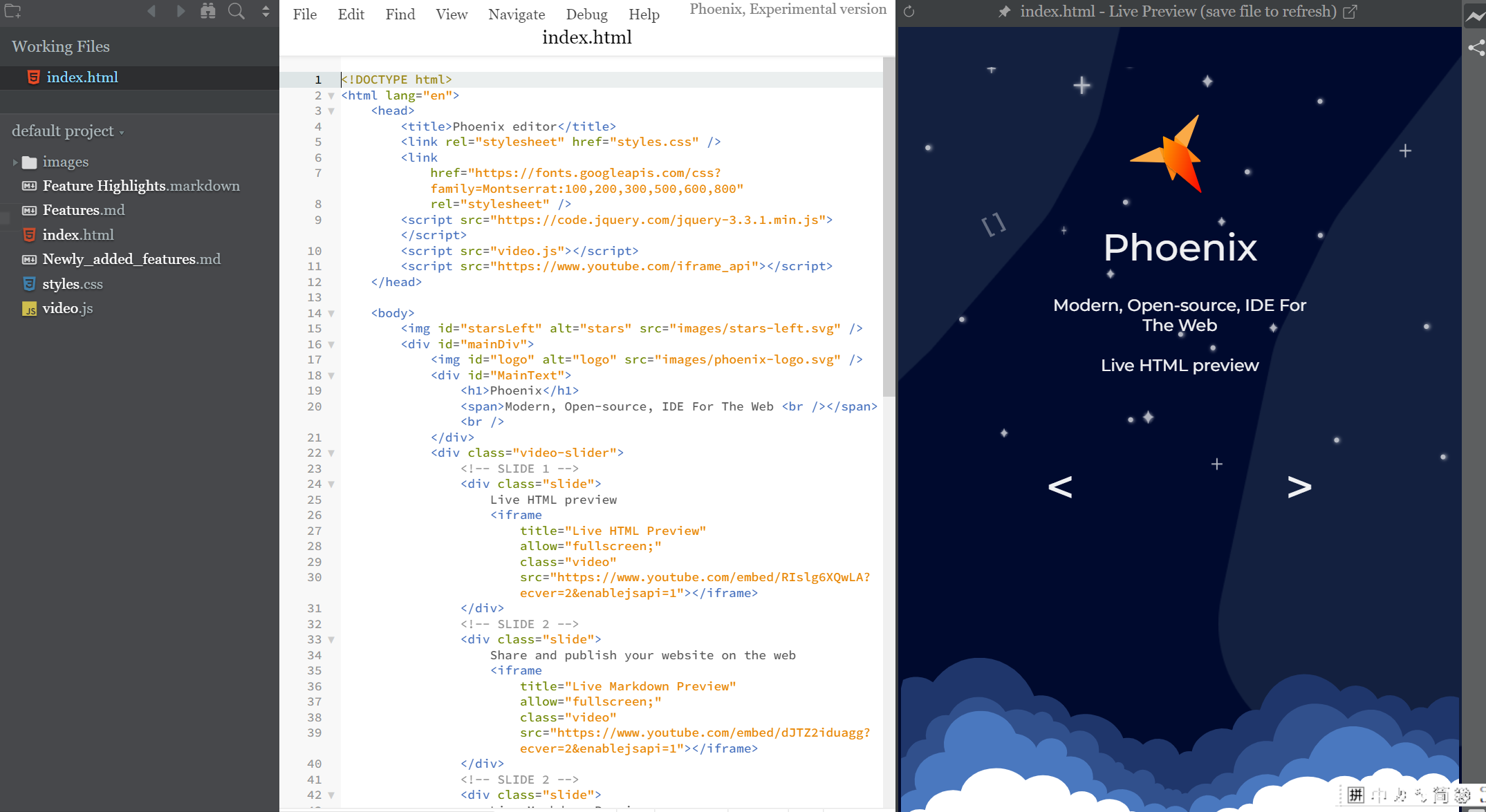Open Newly_added_features.md file
1486x812 pixels.
click(131, 259)
